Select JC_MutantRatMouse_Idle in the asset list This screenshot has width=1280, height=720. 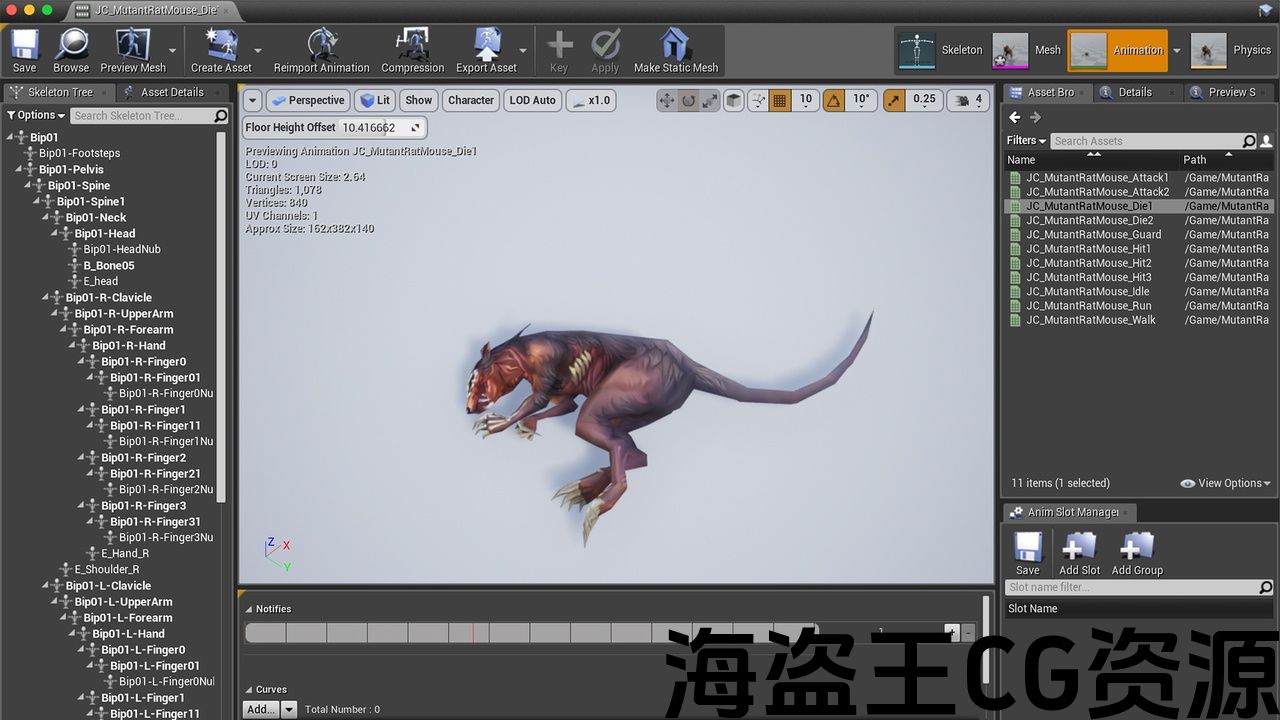1087,291
